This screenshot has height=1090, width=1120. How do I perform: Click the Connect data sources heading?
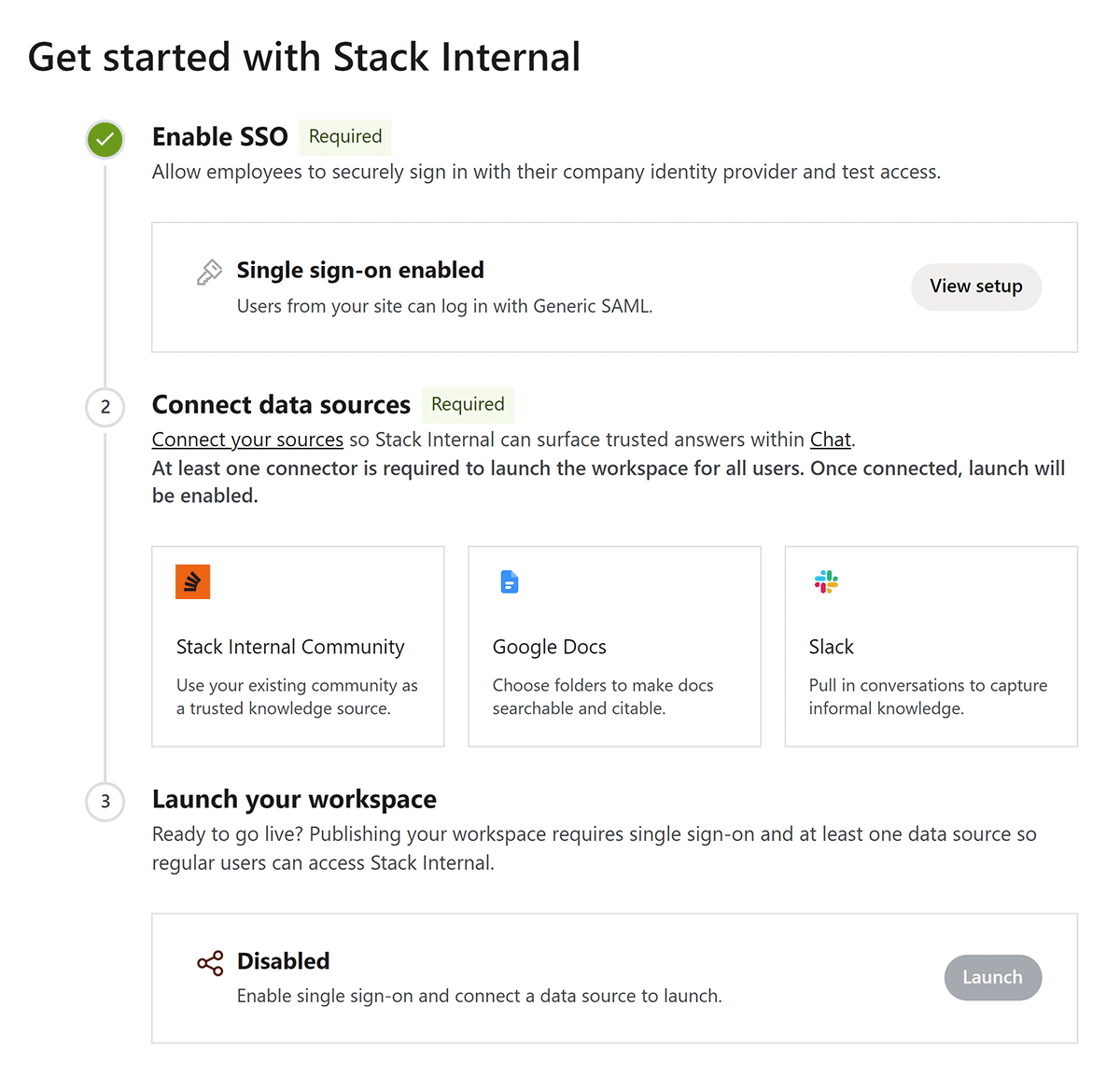281,405
